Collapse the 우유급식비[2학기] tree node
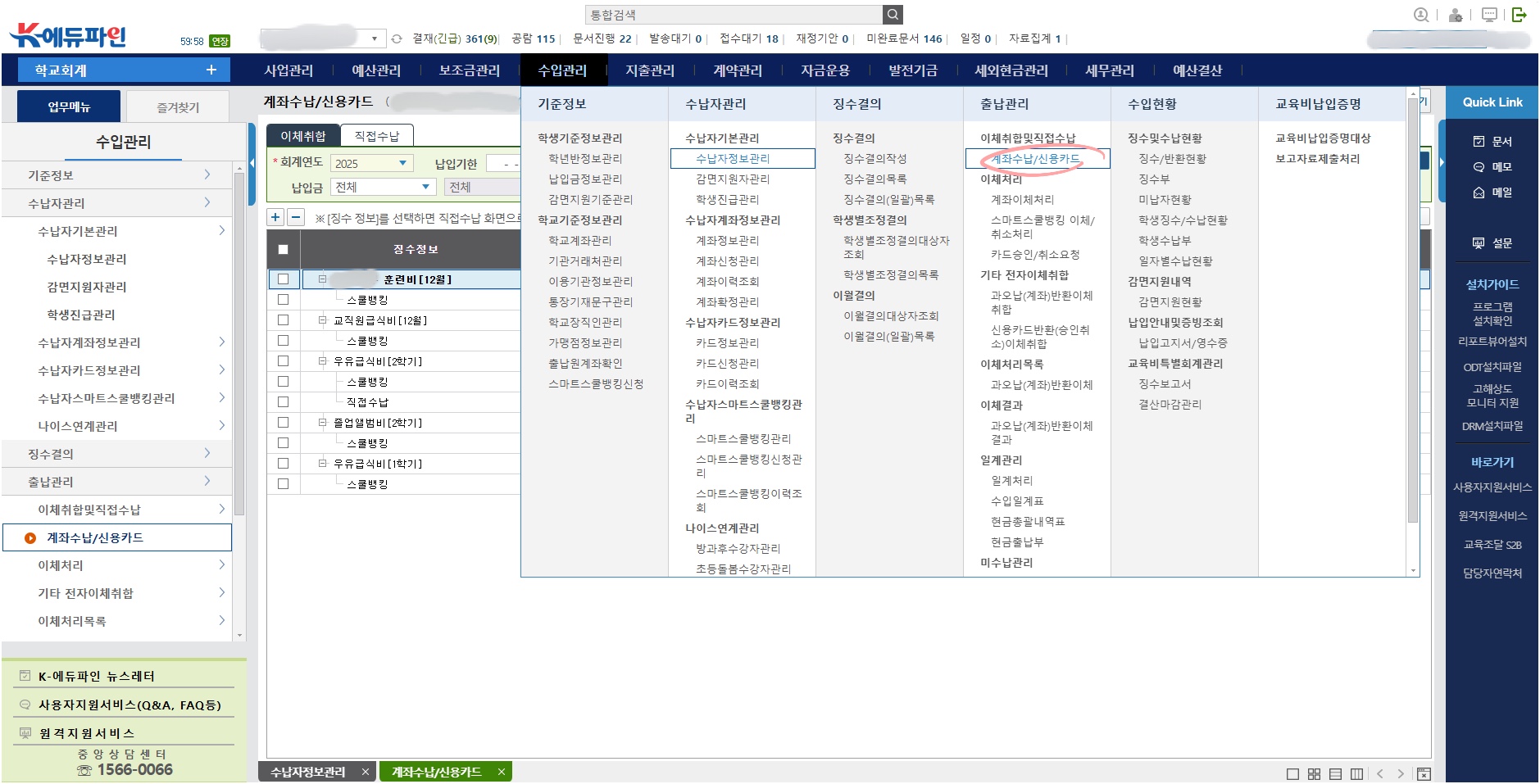Viewport: 1540px width, 784px height. click(323, 361)
